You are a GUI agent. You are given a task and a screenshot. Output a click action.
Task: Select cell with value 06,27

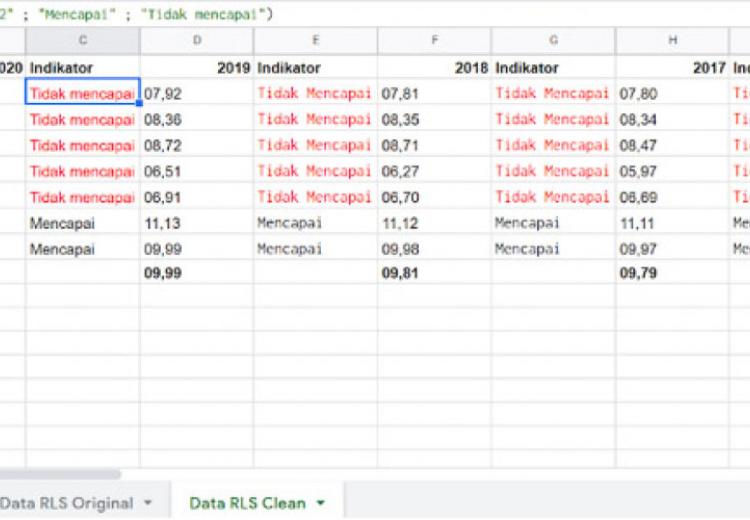[434, 171]
